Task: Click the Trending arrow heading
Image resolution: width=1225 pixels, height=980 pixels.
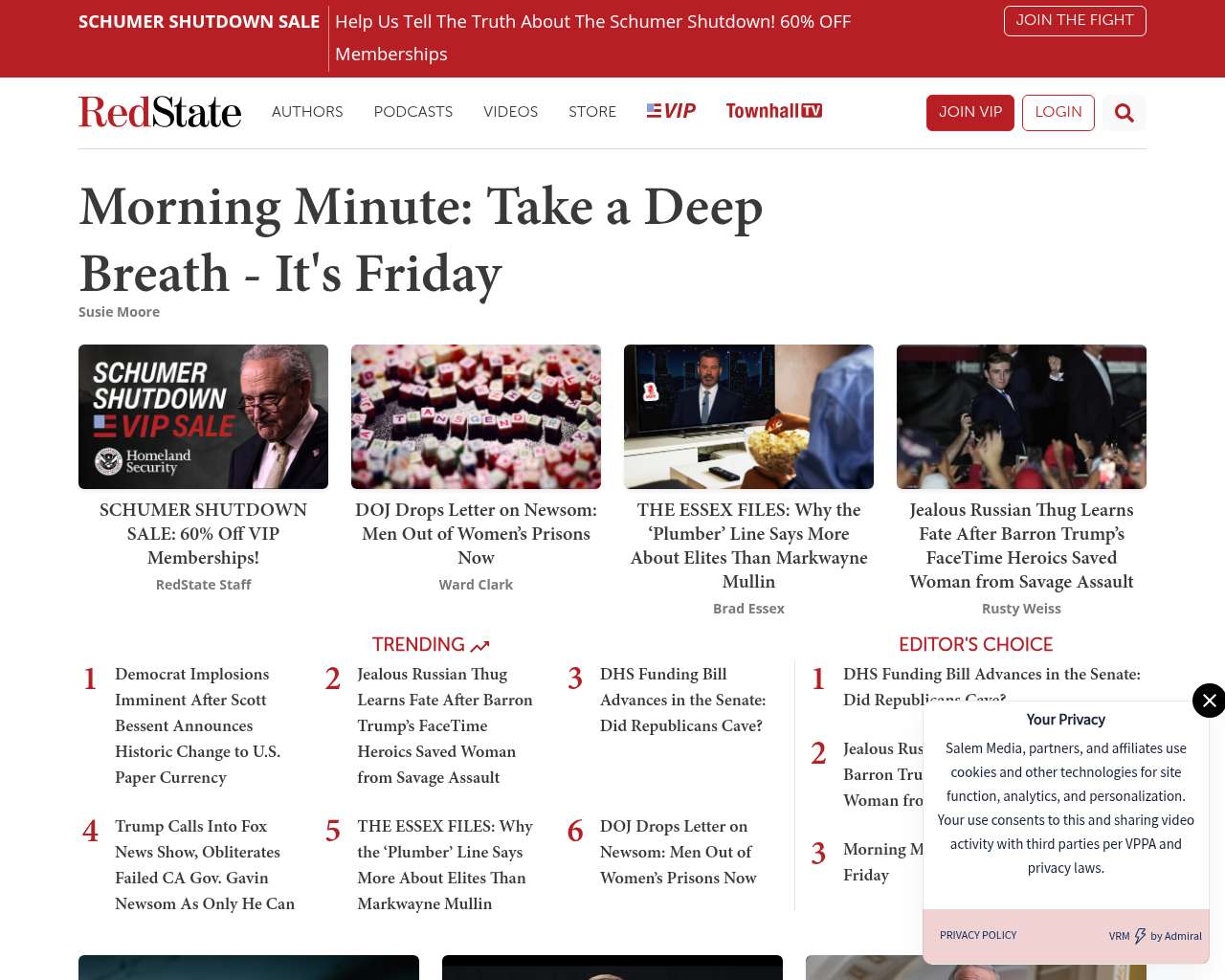Action: (431, 645)
